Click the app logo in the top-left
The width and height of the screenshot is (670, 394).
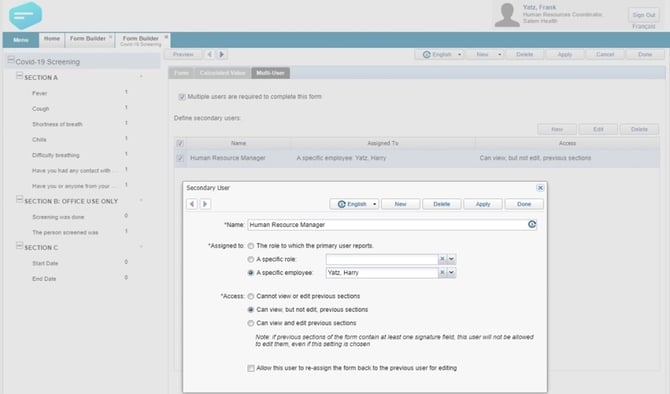pyautogui.click(x=26, y=15)
